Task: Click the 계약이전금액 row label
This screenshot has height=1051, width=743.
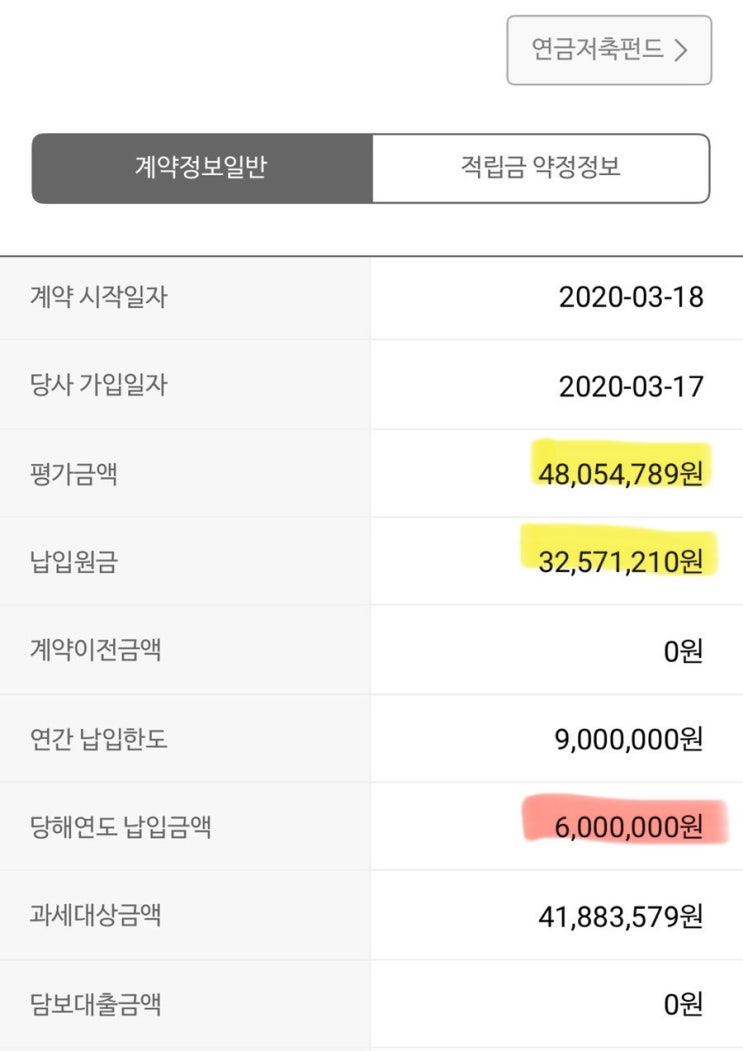Action: [x=95, y=650]
